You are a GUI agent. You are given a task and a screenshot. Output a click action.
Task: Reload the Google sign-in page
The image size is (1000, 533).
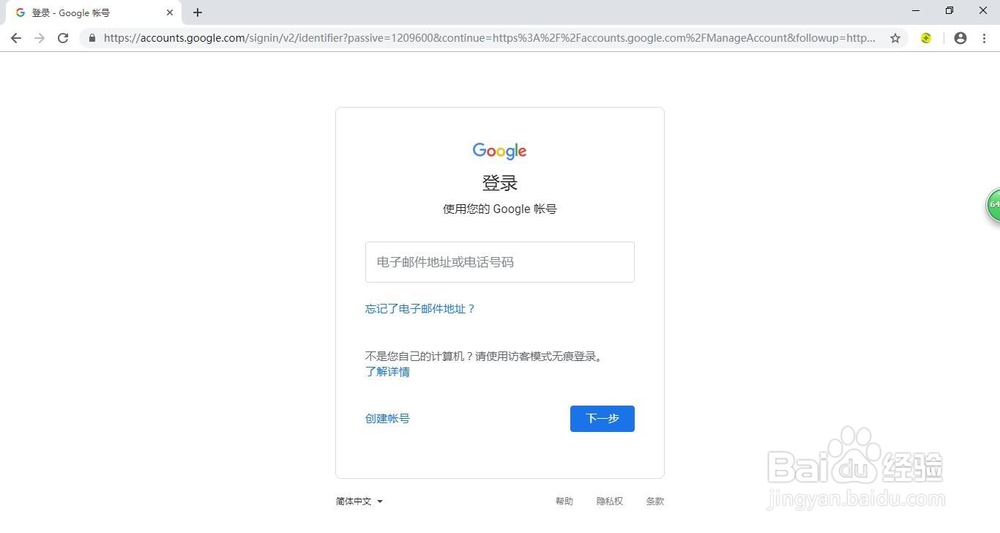62,38
